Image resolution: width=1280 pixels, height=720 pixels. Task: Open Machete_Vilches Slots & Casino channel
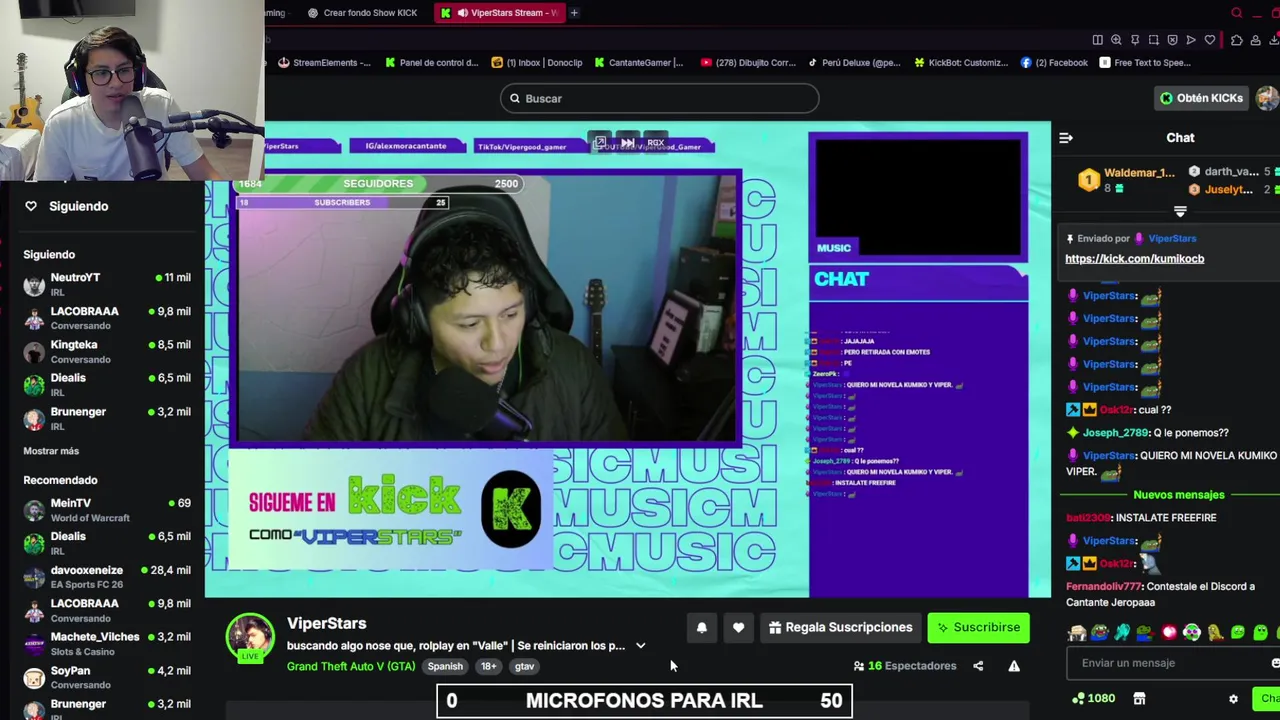[107, 644]
